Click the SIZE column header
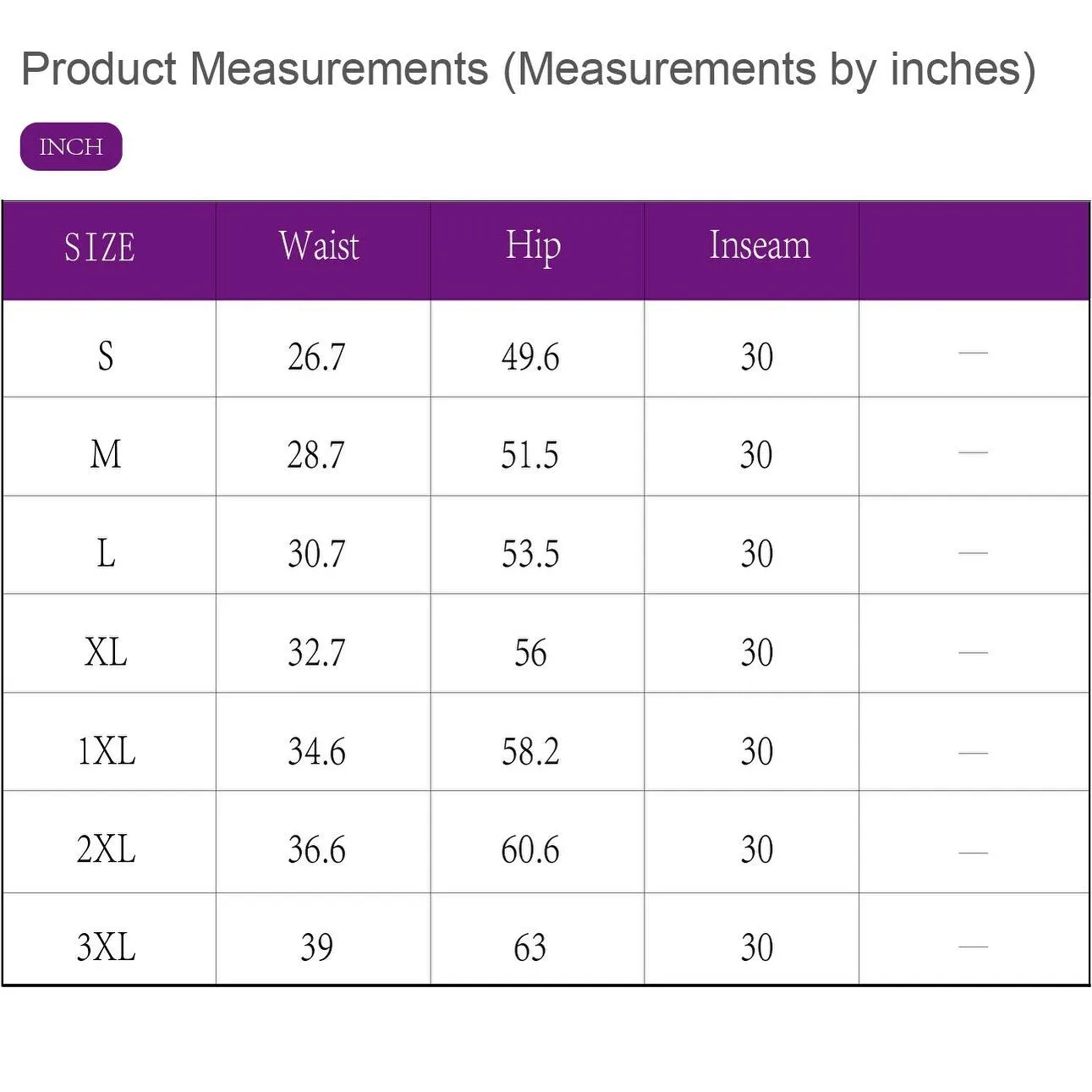The image size is (1092, 1092). pyautogui.click(x=100, y=248)
